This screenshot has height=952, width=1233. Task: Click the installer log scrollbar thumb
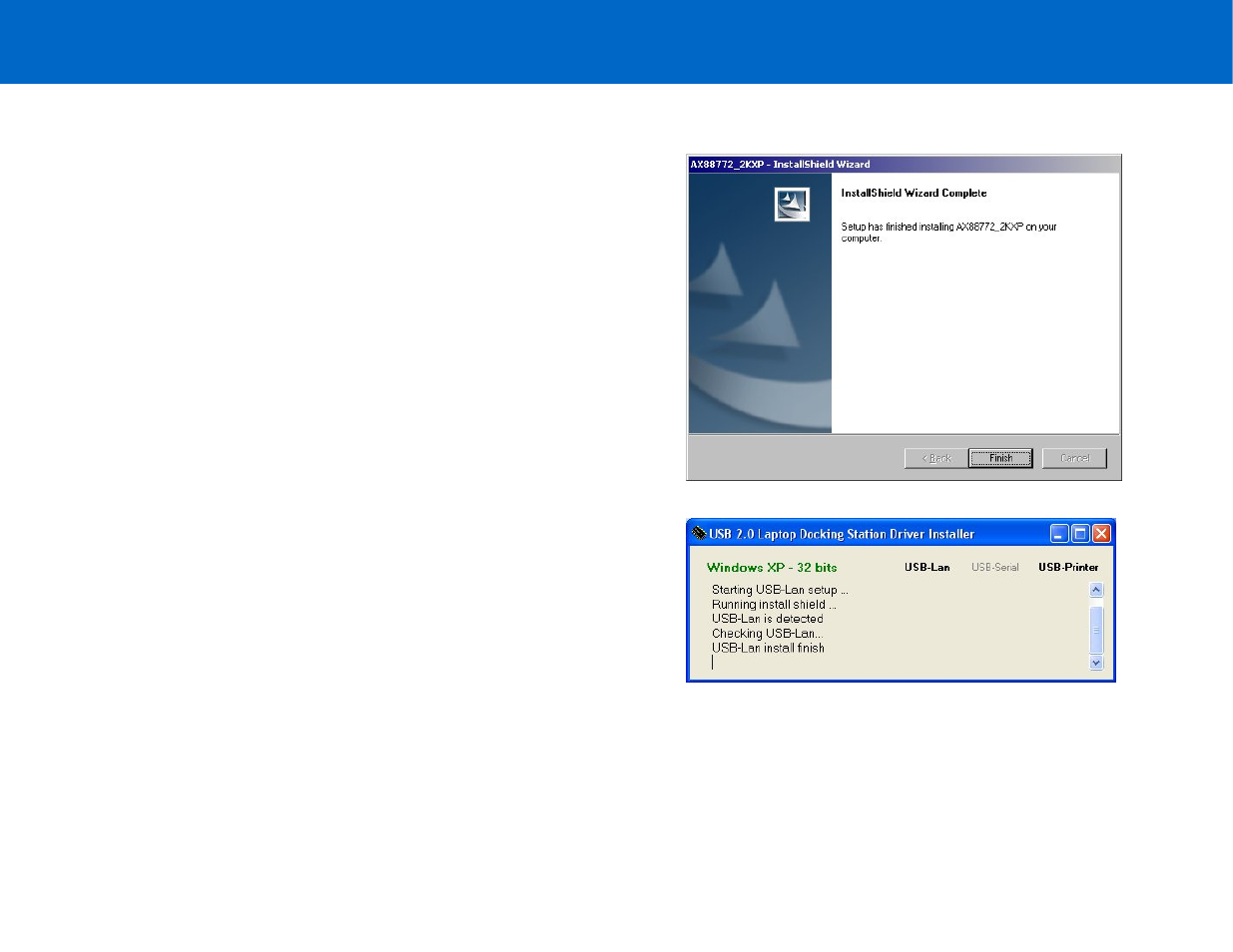(1096, 630)
